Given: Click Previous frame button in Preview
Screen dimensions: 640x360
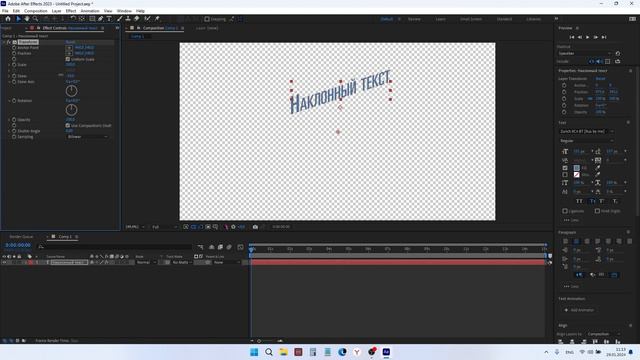Looking at the screenshot, I should [580, 37].
